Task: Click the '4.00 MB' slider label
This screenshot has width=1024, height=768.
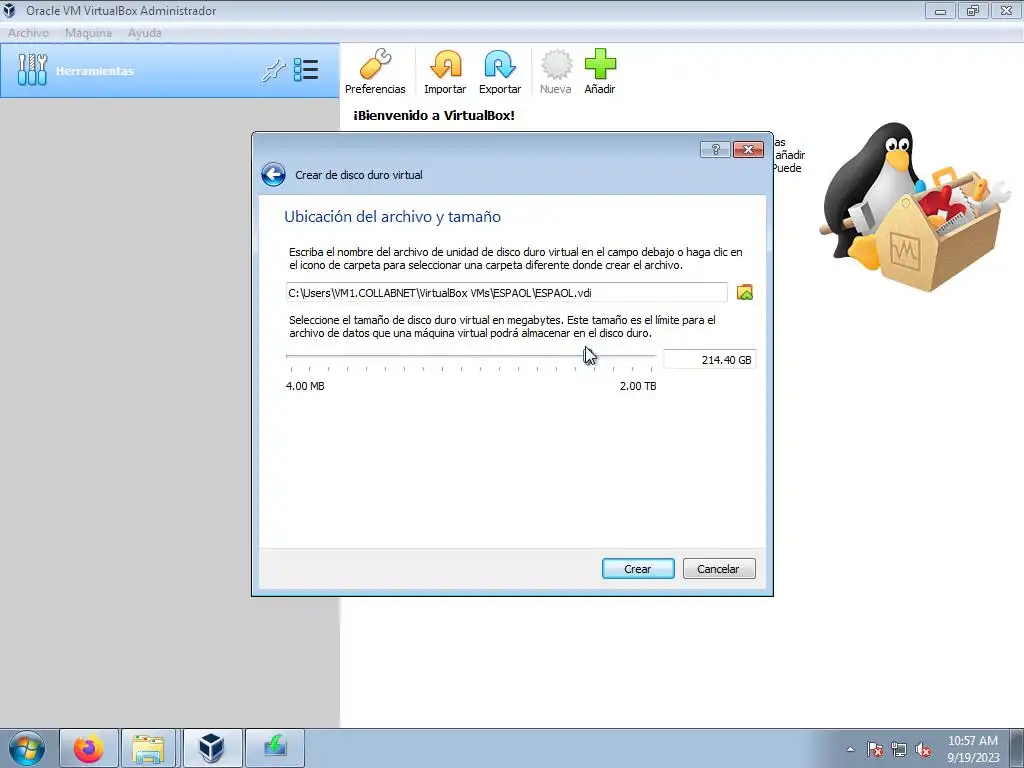Action: click(305, 386)
